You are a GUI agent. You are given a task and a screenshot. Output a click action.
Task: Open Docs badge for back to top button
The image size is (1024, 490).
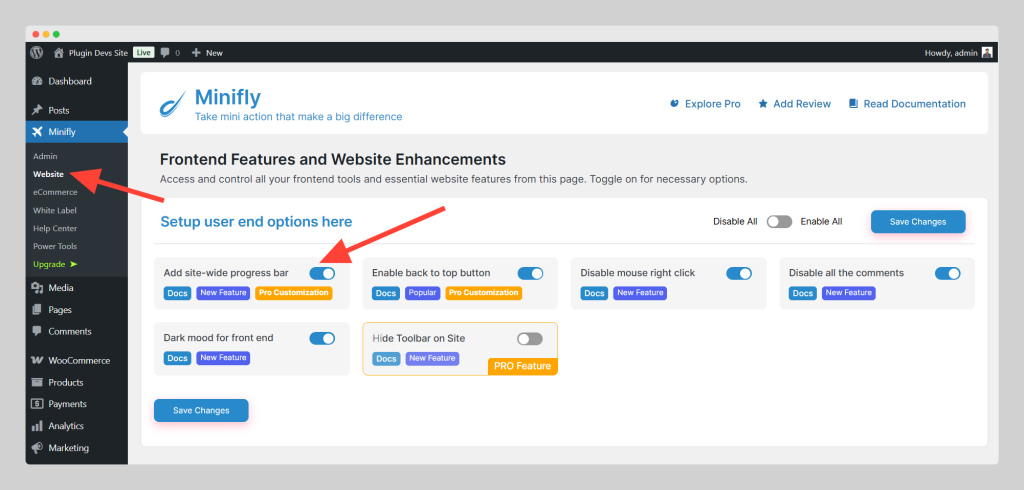click(386, 293)
